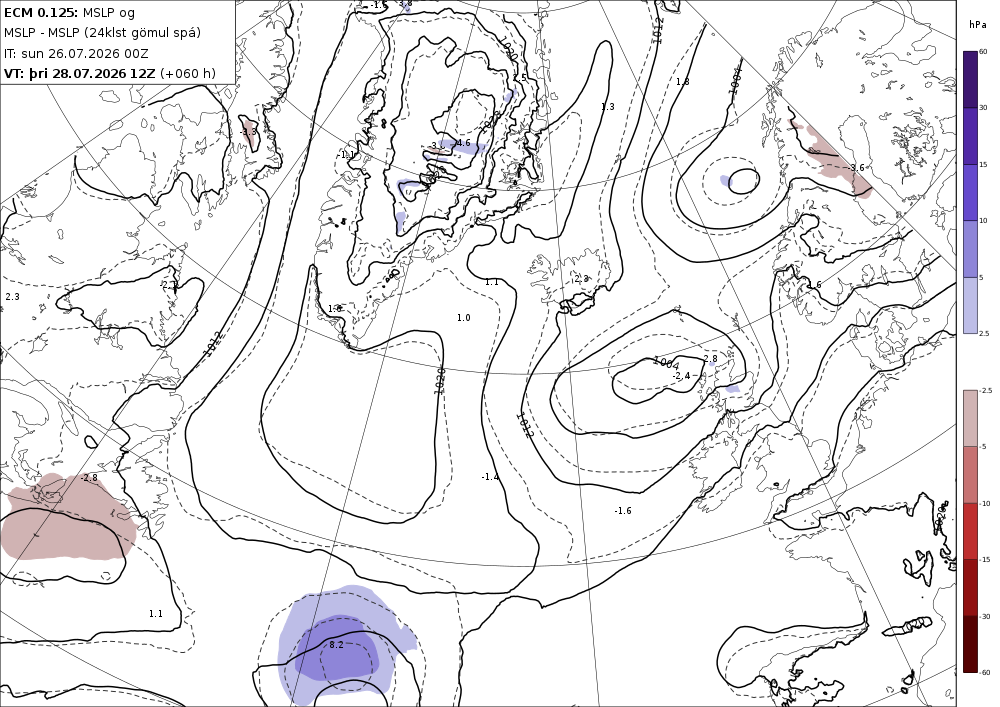Screen dimensions: 1000x707
Task: Click the 'hPa' unit label above legend
Action: tap(977, 25)
